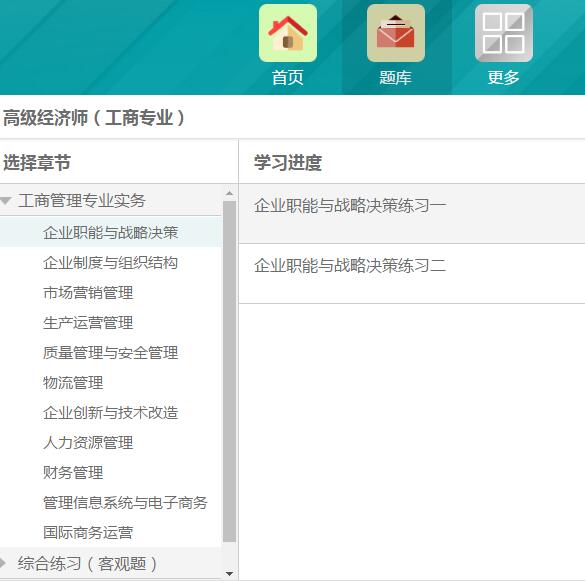
Task: Select the 企业职能与战略决策 chapter
Action: point(111,232)
